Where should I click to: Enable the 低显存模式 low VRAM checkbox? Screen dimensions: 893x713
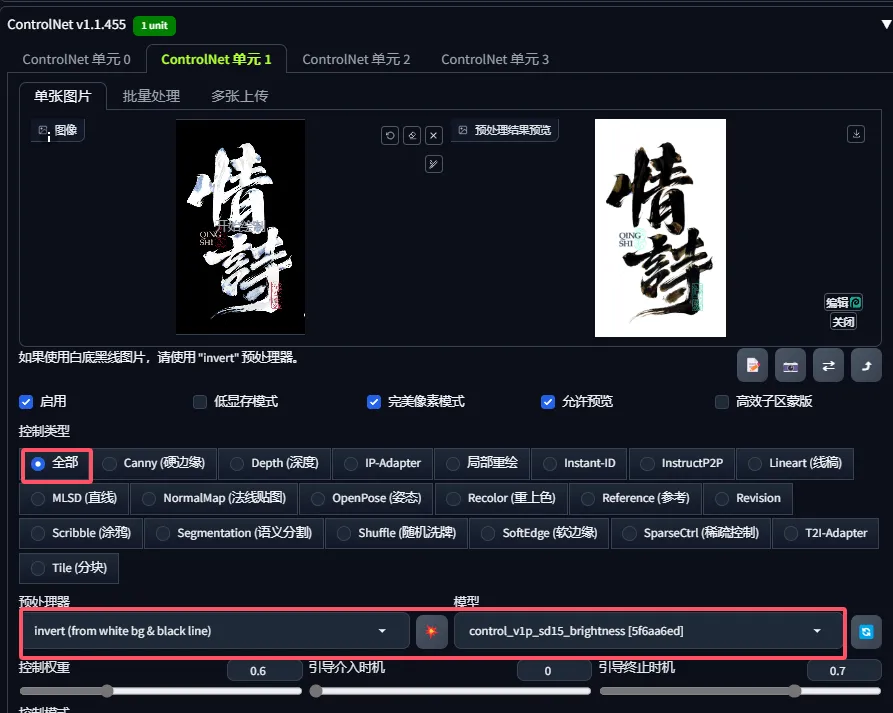pos(200,402)
